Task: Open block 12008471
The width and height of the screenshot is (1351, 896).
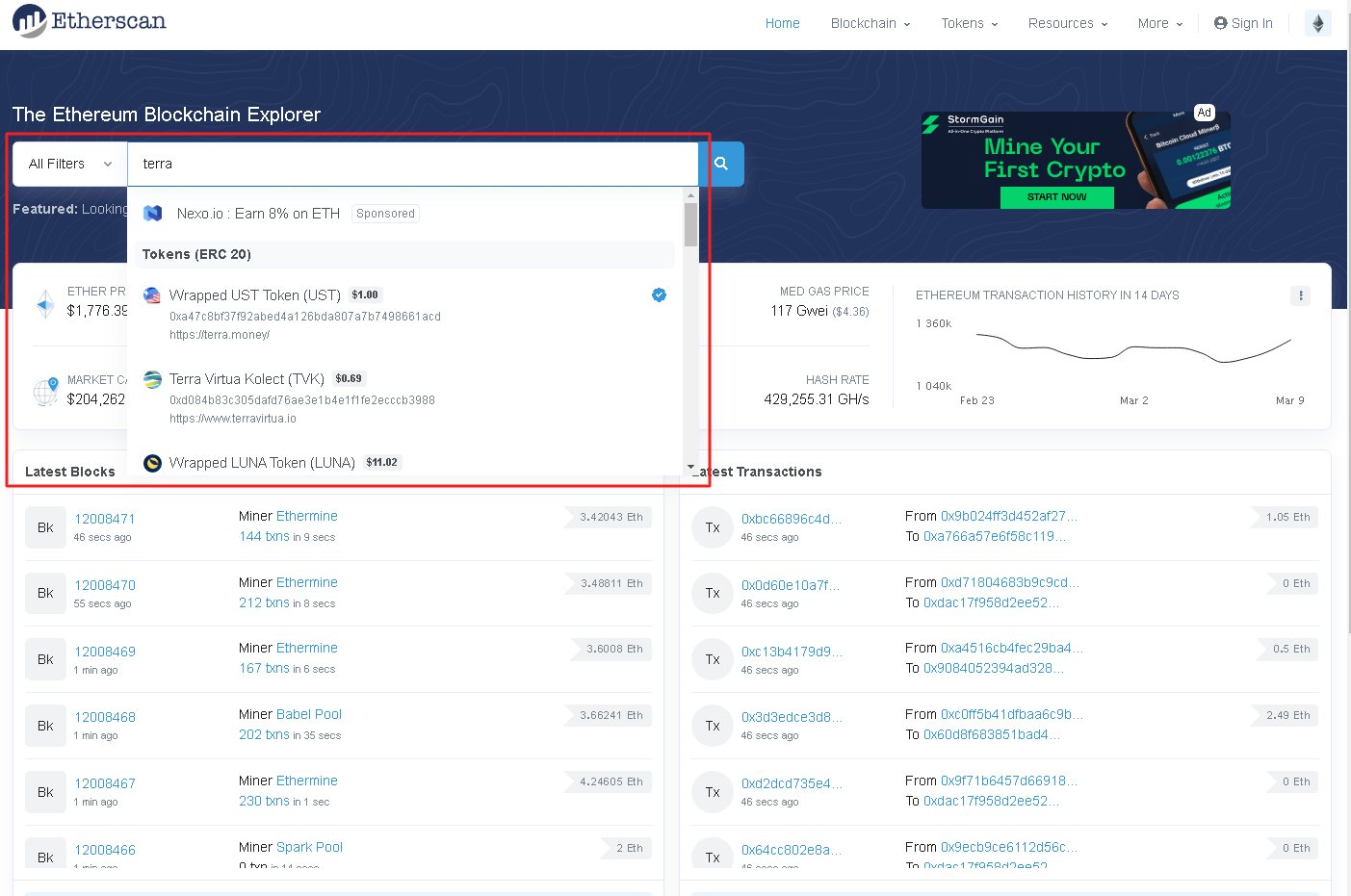Action: (105, 519)
